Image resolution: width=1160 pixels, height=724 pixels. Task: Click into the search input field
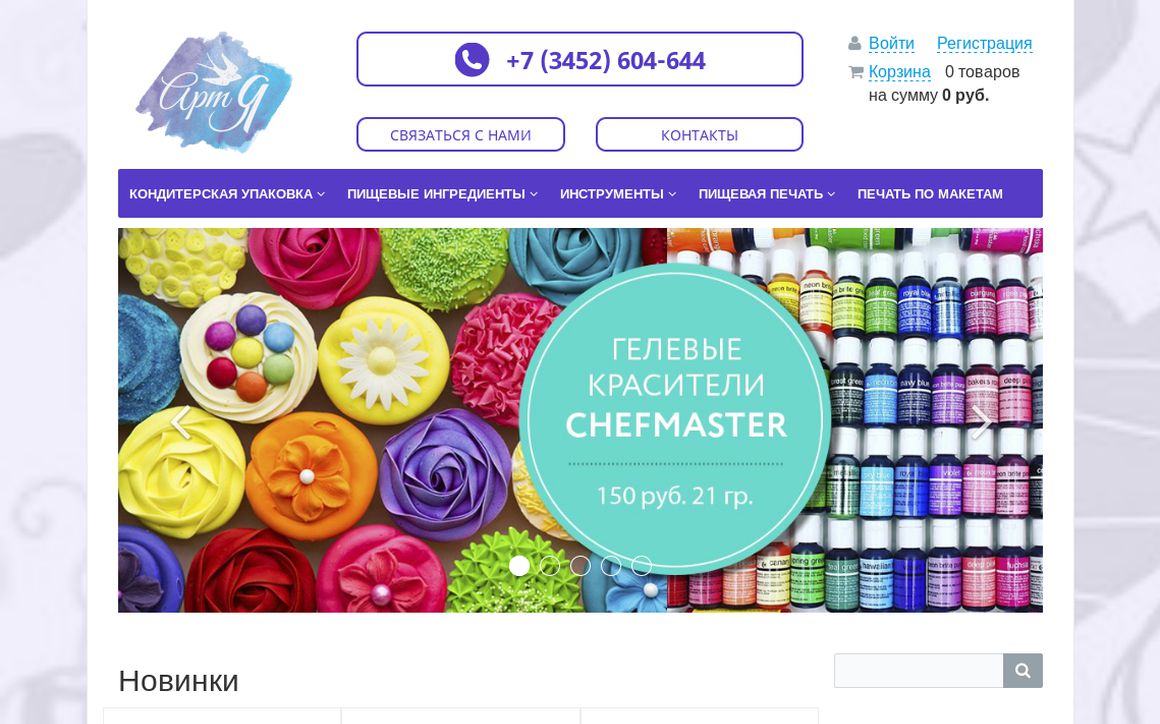[919, 670]
